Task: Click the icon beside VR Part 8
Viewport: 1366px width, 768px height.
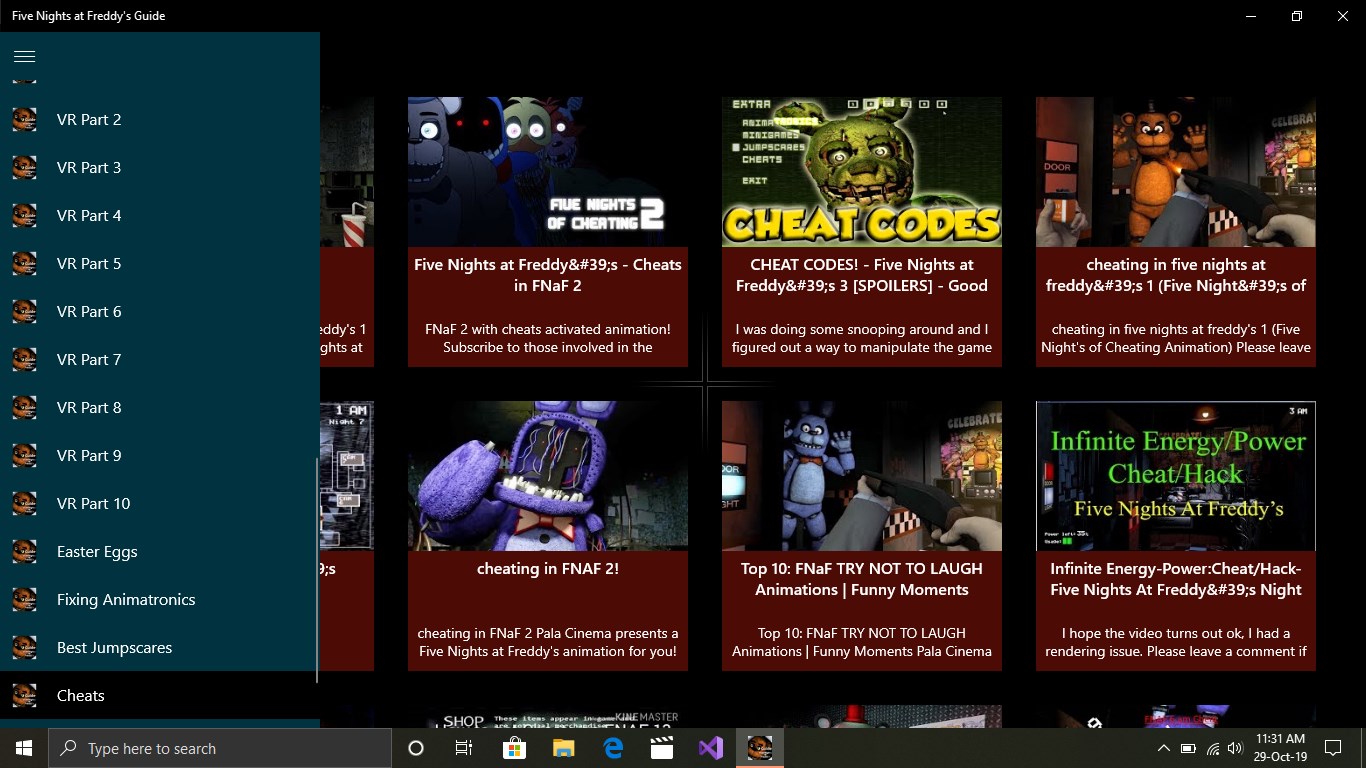Action: coord(25,408)
